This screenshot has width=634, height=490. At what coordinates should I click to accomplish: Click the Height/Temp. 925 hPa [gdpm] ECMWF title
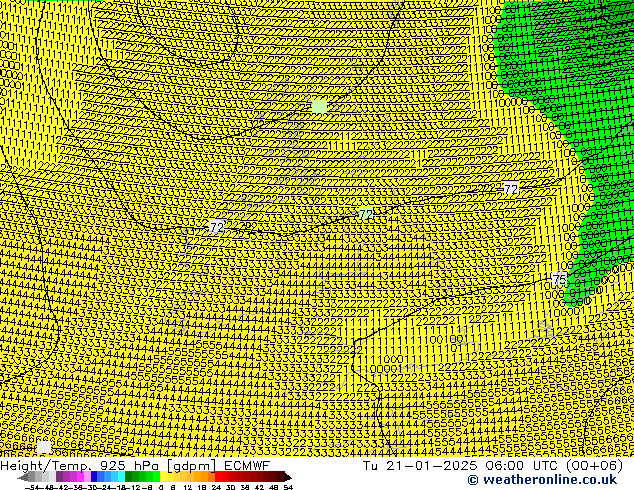tap(135, 465)
